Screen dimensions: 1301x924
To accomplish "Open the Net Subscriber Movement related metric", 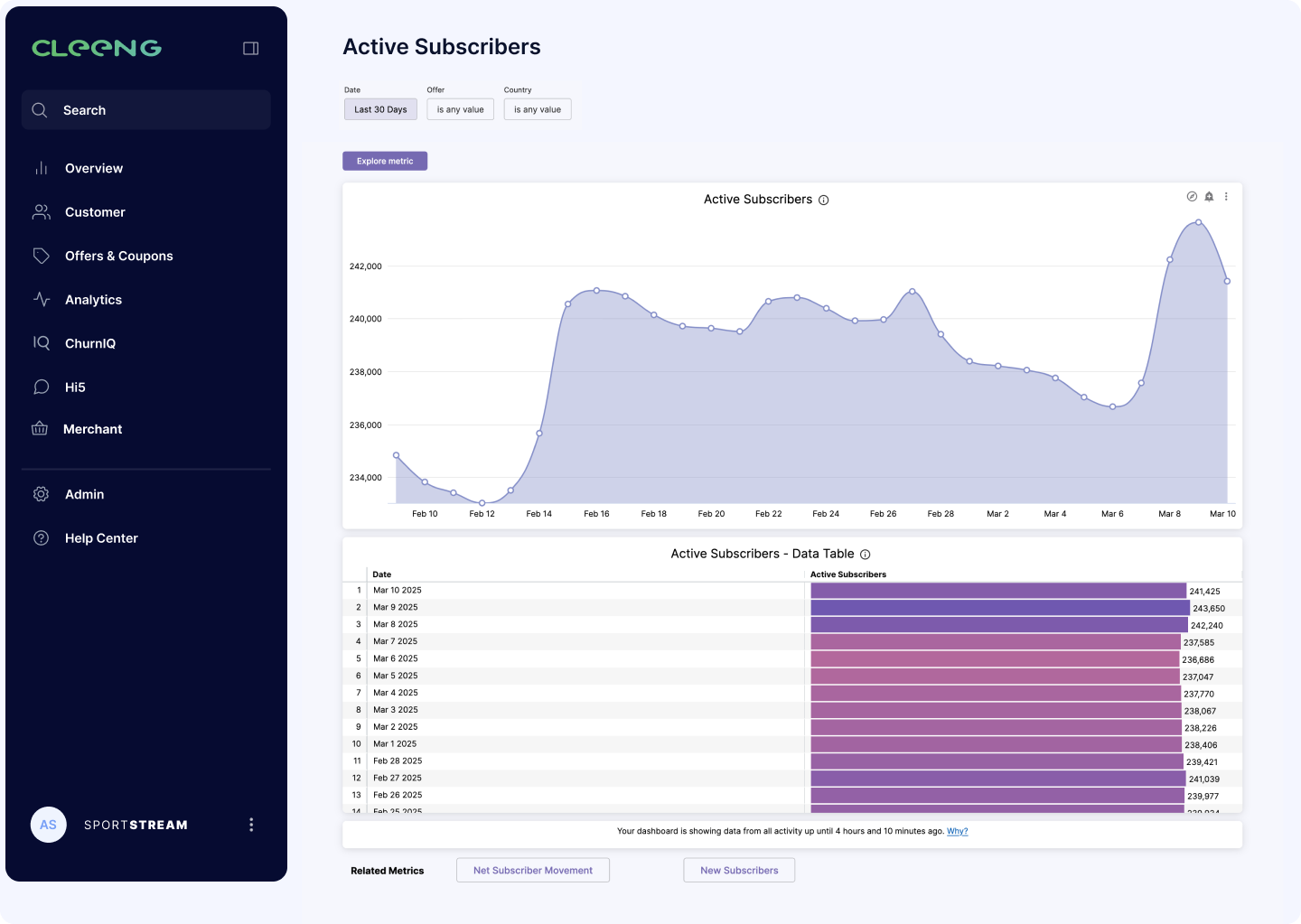I will click(x=533, y=871).
